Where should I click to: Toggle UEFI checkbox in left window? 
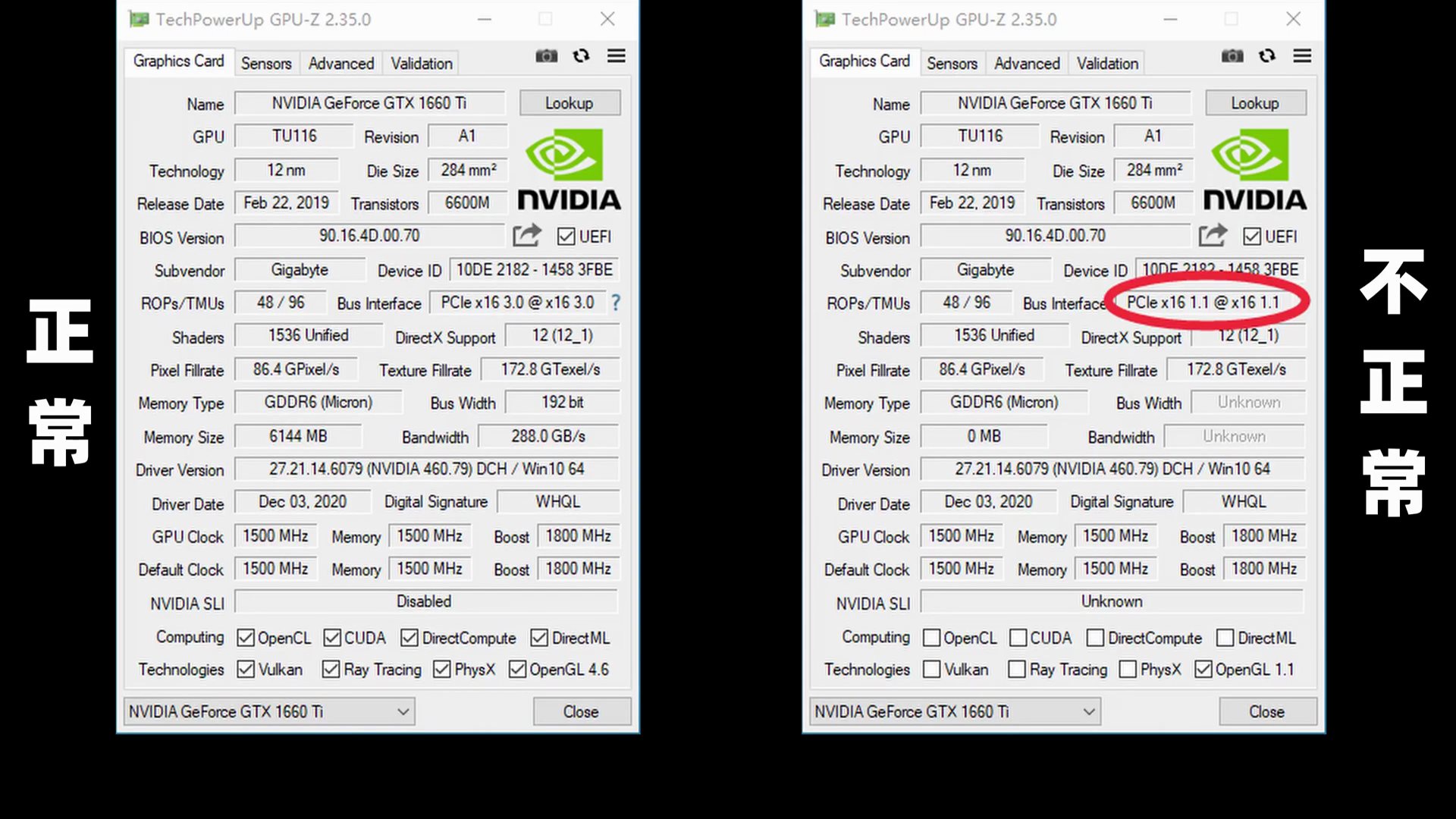pos(566,237)
